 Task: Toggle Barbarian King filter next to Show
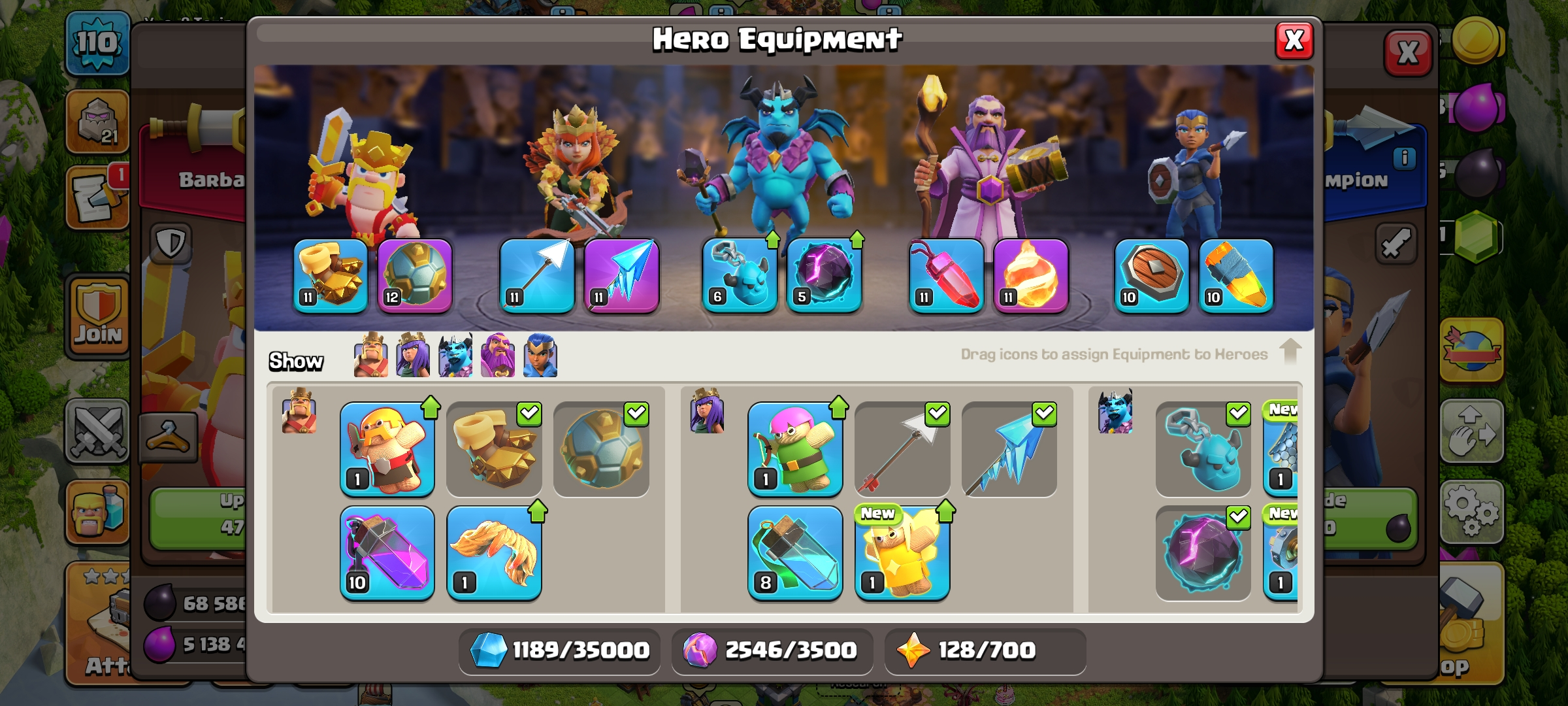371,356
